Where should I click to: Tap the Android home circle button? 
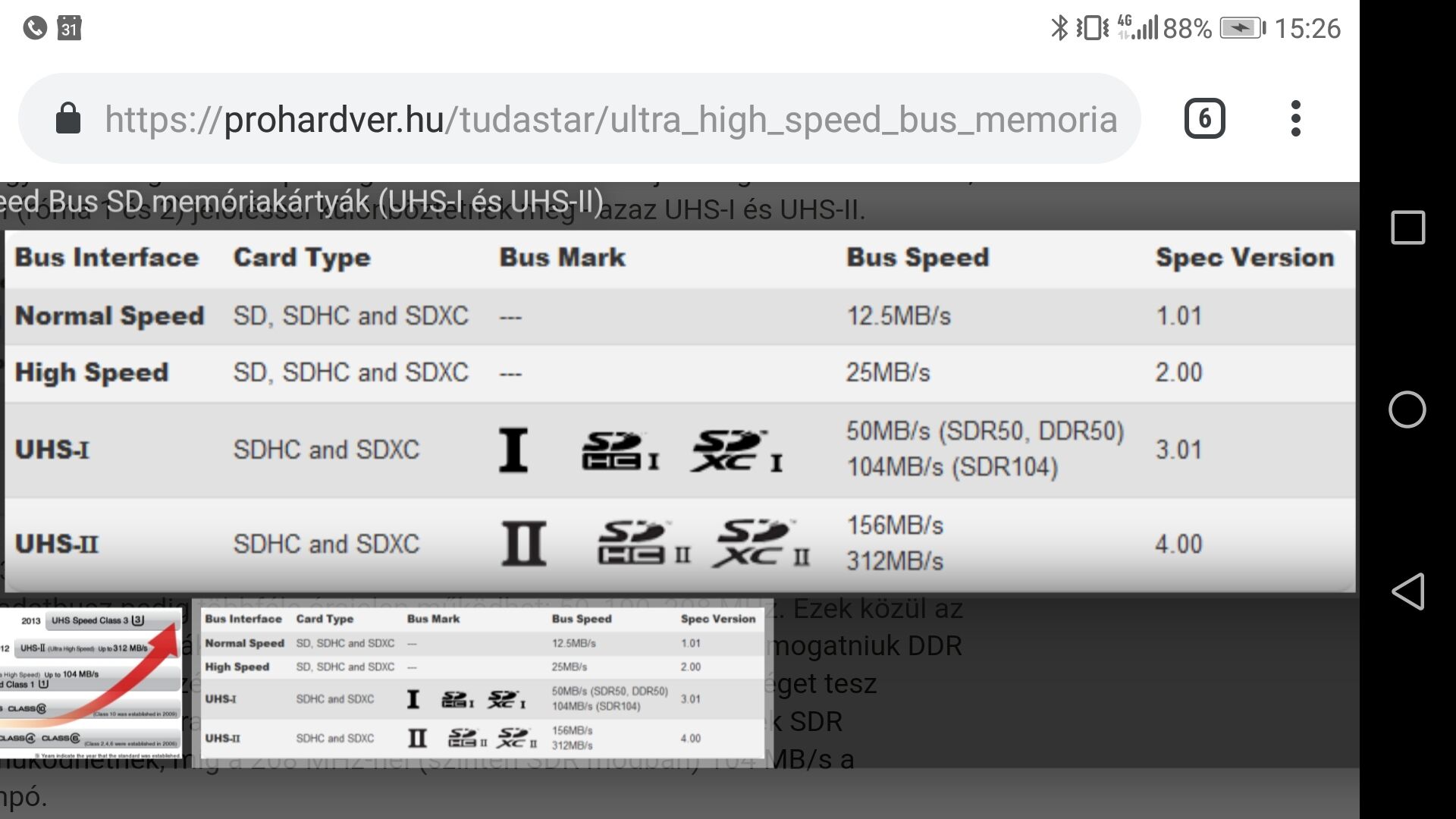(1407, 409)
